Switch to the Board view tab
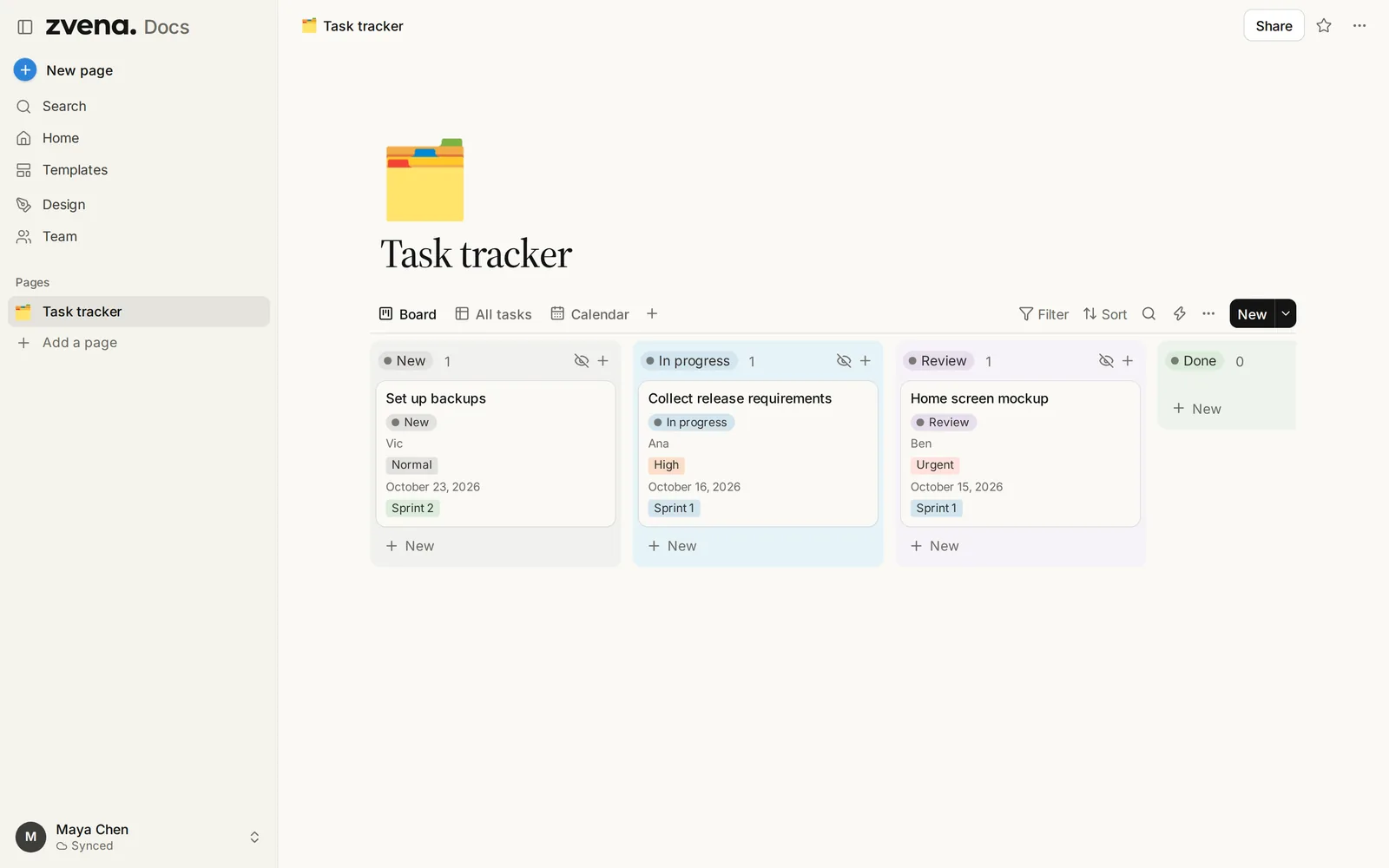 click(408, 314)
